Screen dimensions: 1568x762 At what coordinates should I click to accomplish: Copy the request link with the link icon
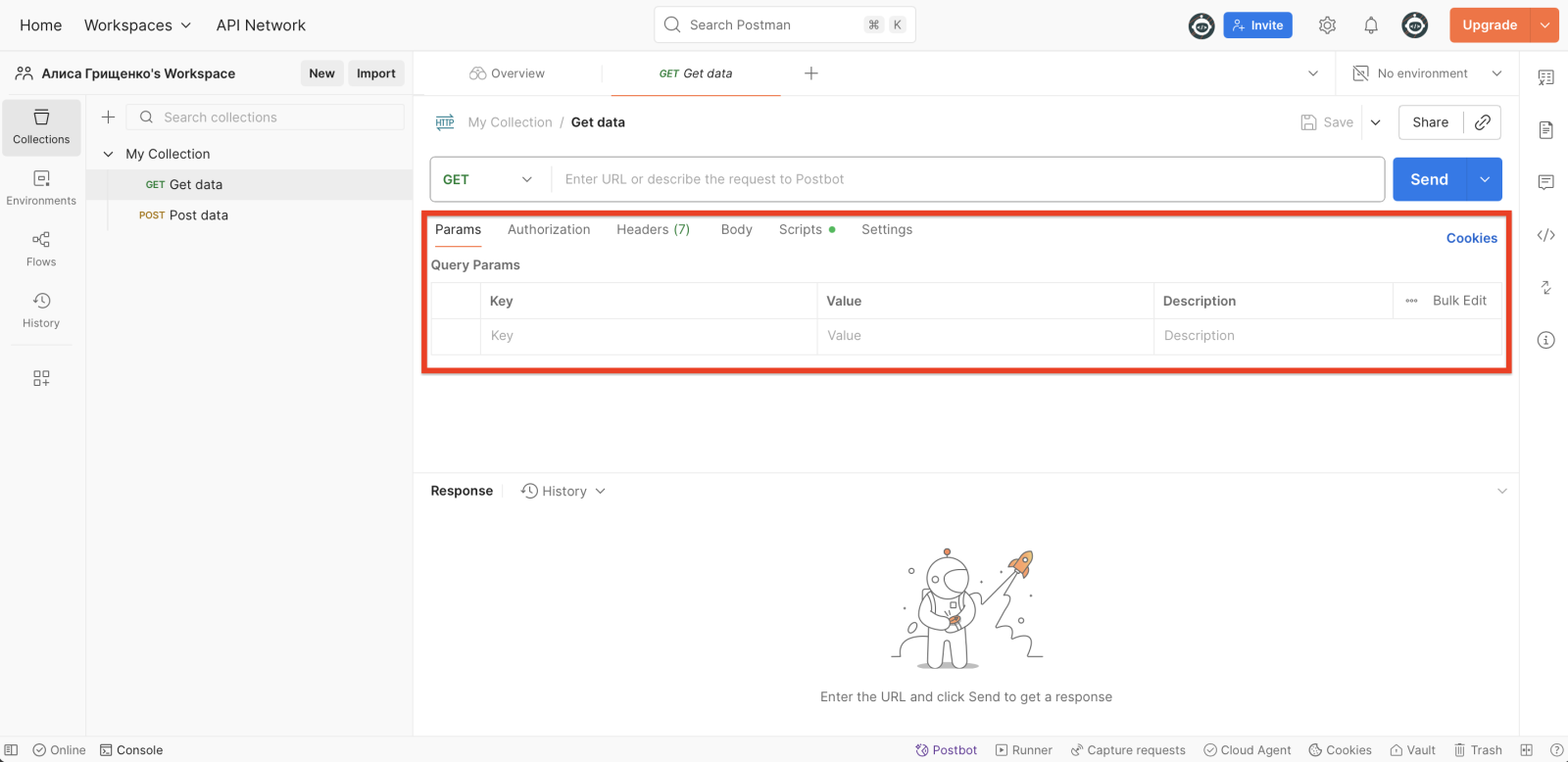pos(1483,122)
